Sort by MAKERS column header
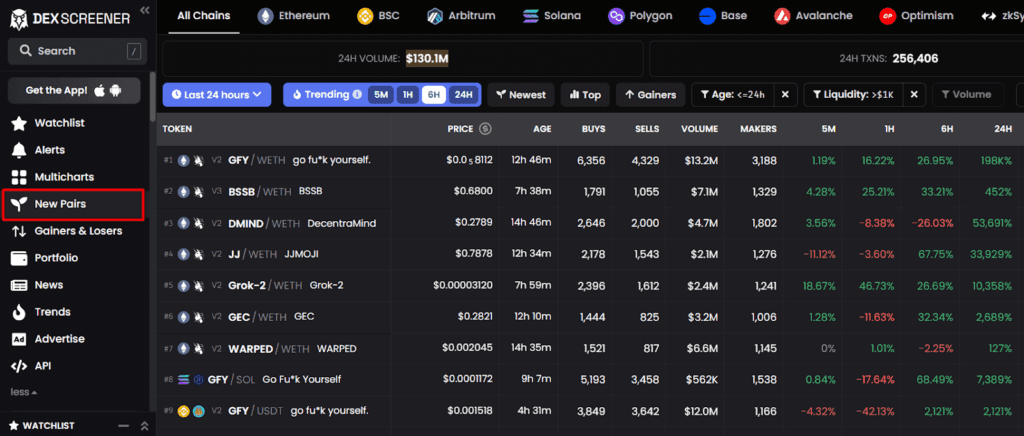 coord(758,129)
